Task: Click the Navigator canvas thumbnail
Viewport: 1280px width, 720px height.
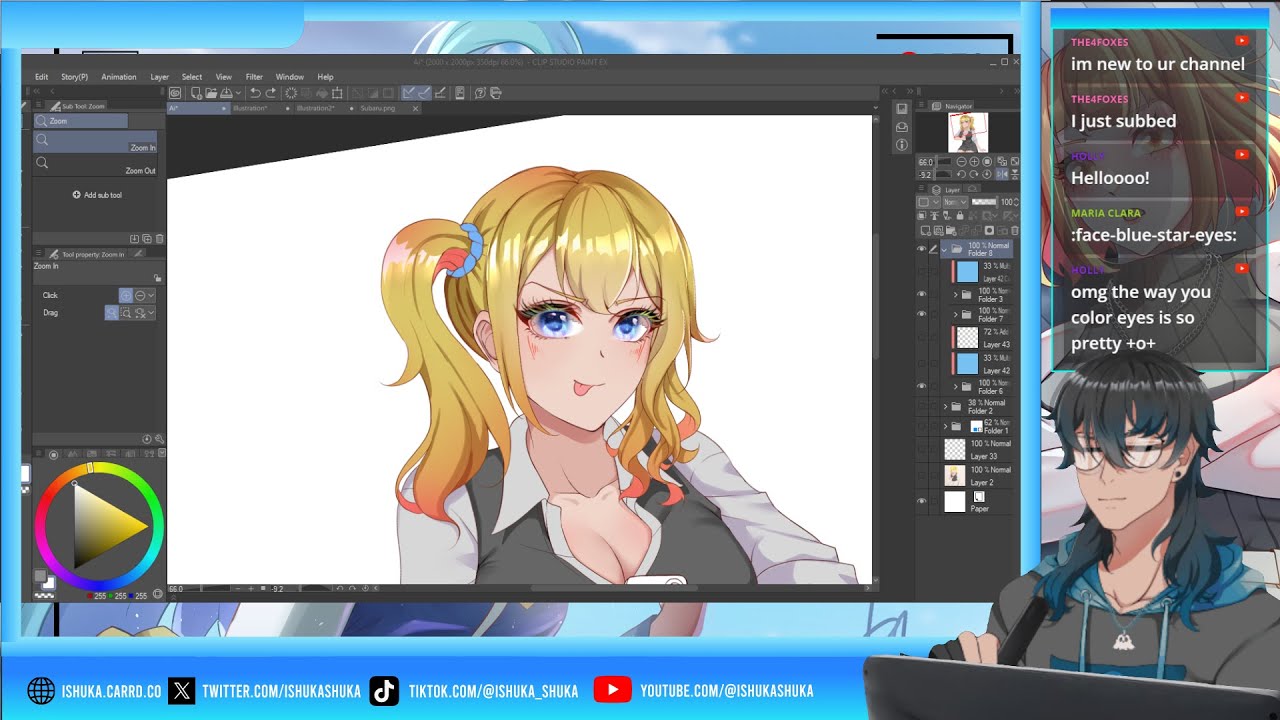Action: pyautogui.click(x=968, y=132)
